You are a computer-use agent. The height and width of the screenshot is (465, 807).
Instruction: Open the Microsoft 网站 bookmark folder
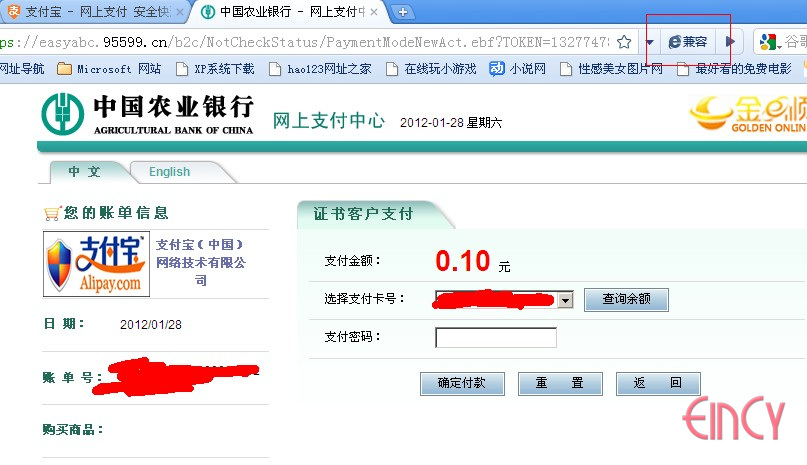click(108, 69)
